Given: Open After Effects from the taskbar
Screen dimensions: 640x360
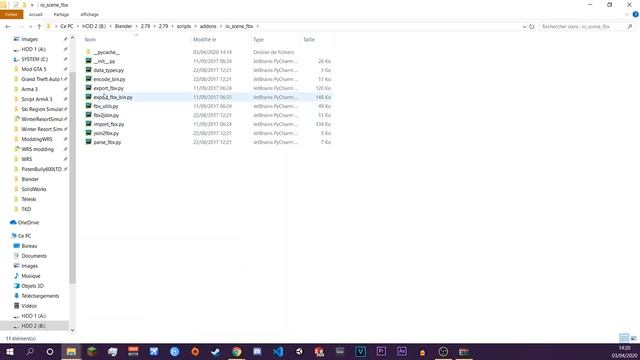Looking at the screenshot, I should tap(402, 351).
